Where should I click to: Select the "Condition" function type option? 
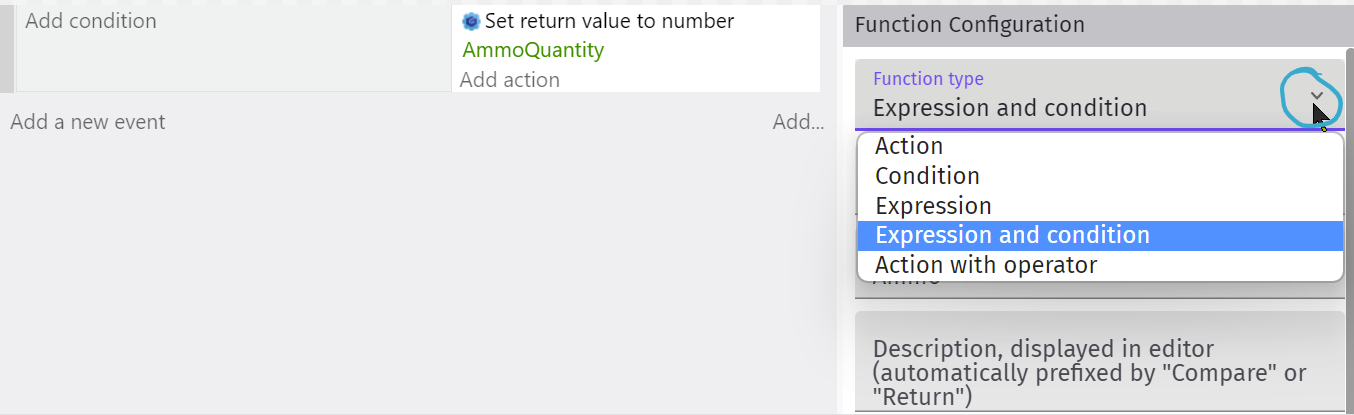coord(927,176)
